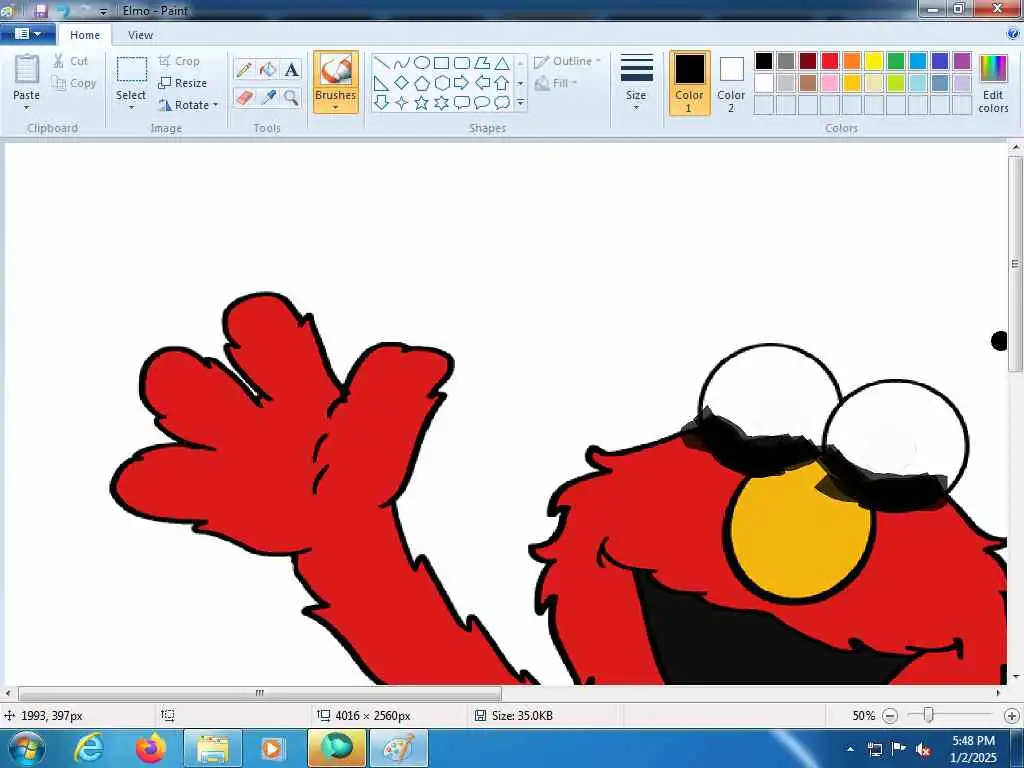Open the Size line thickness dropdown

click(x=636, y=82)
